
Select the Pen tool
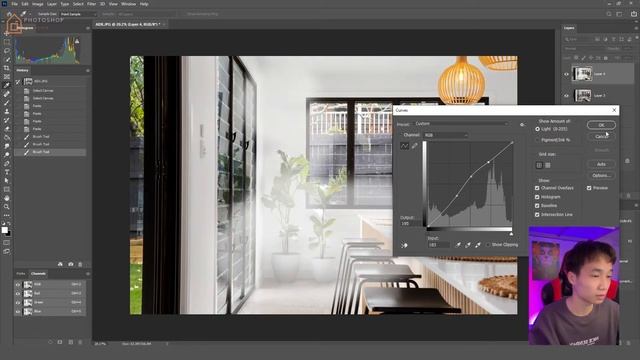coord(7,163)
